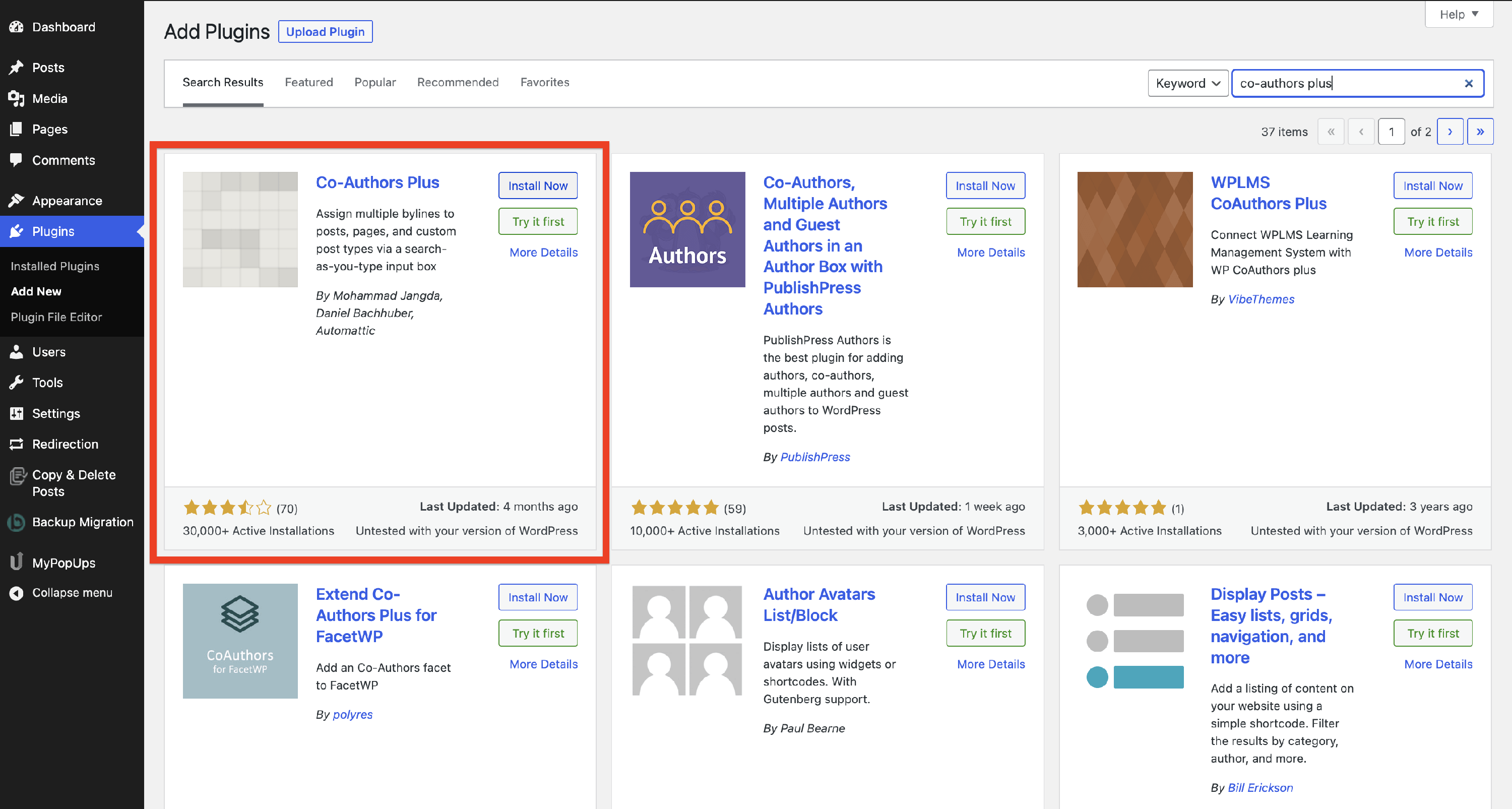
Task: Click the Dashboard gauge icon in sidebar
Action: [17, 27]
